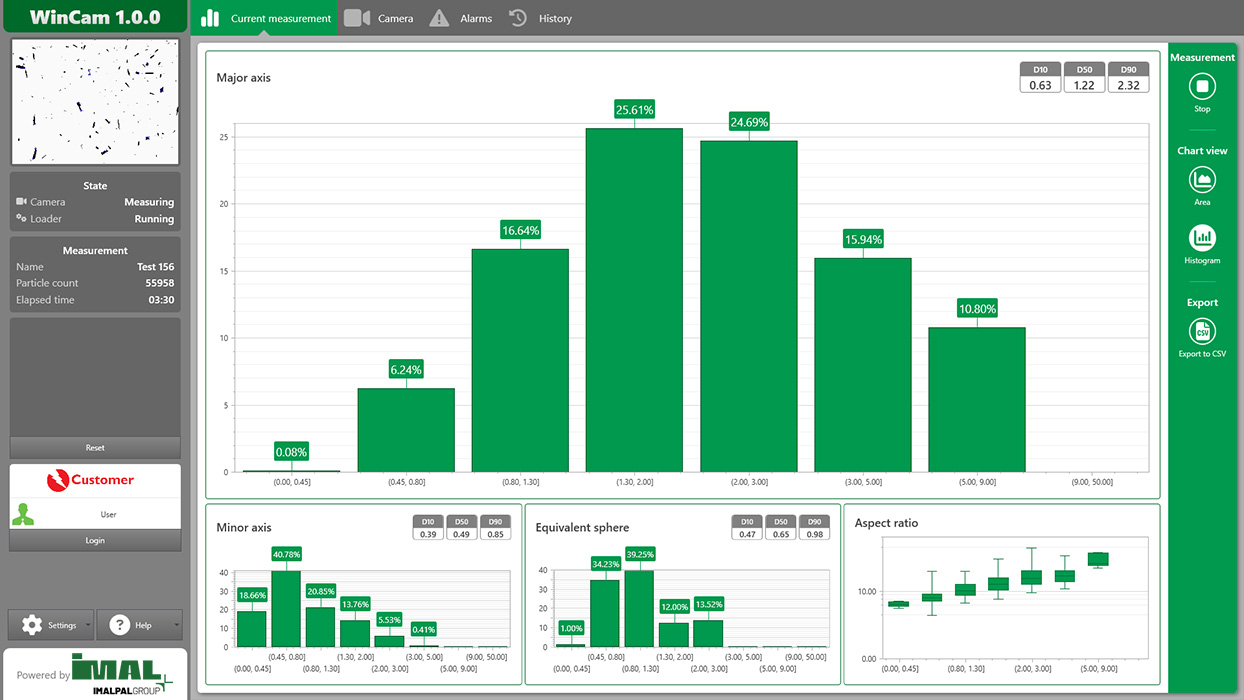Click the green user avatar icon
1244x700 pixels.
[x=23, y=514]
